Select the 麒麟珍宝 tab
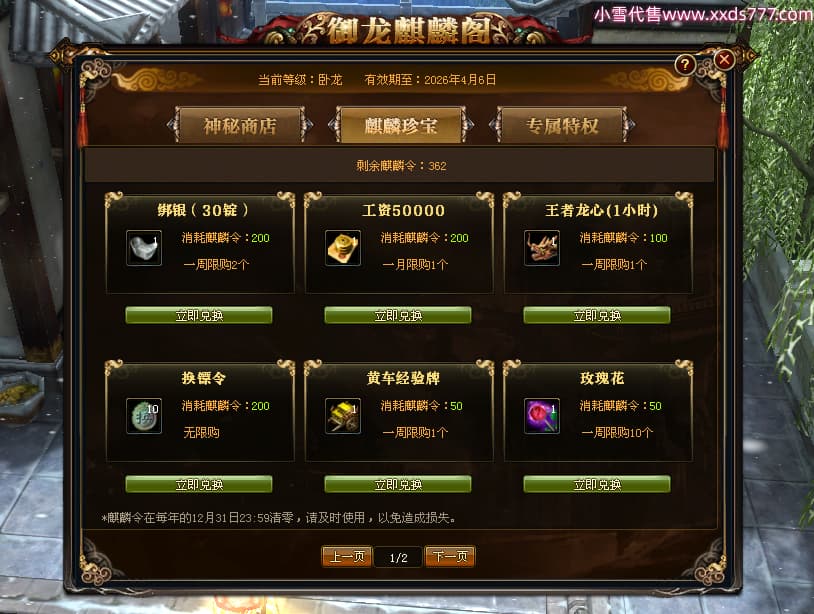The image size is (814, 614). click(x=401, y=125)
